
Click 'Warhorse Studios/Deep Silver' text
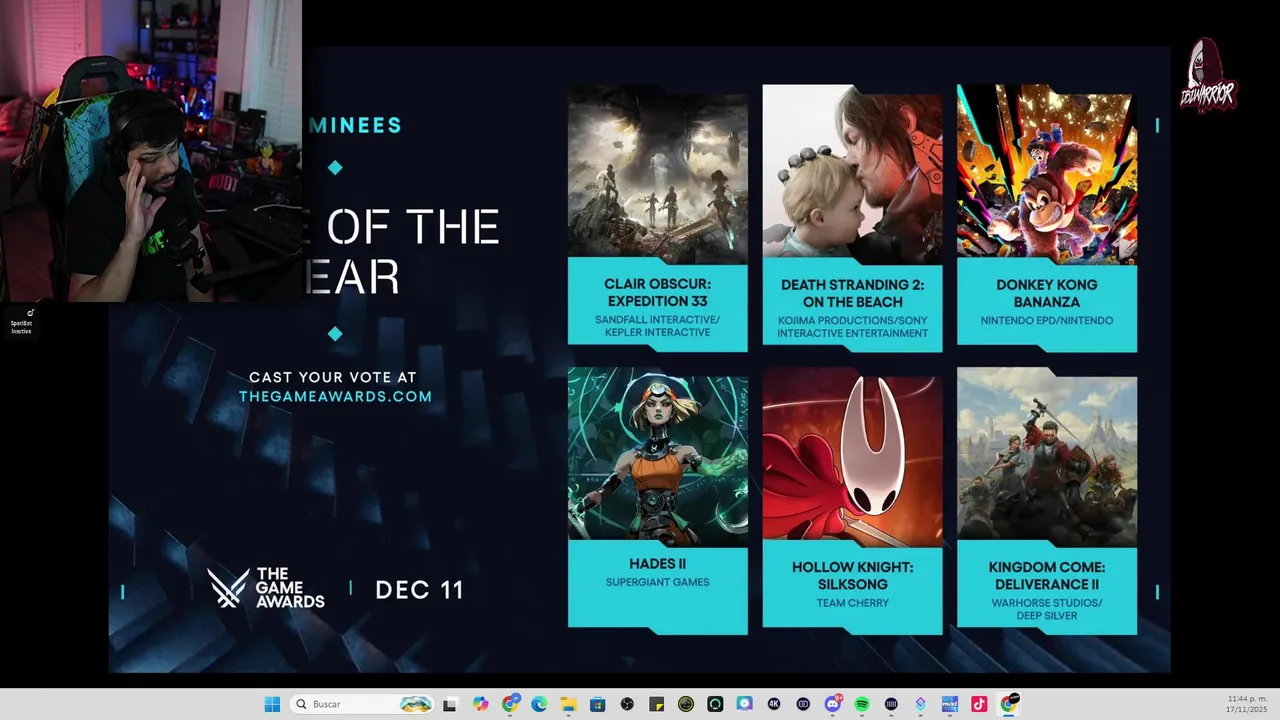click(x=1047, y=609)
